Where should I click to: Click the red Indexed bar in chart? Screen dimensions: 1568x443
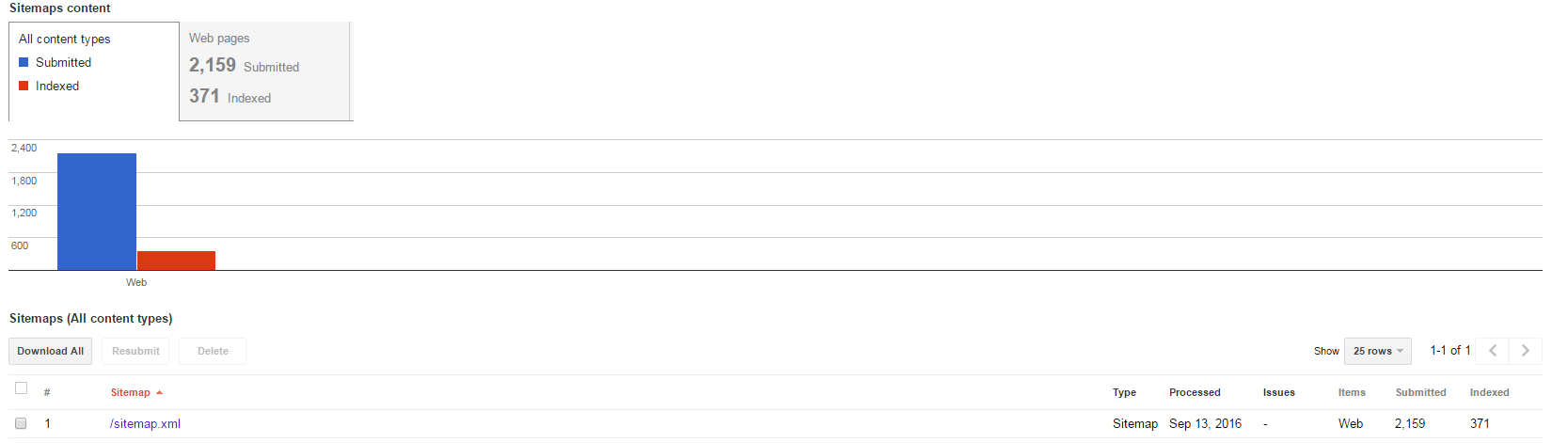[x=176, y=261]
